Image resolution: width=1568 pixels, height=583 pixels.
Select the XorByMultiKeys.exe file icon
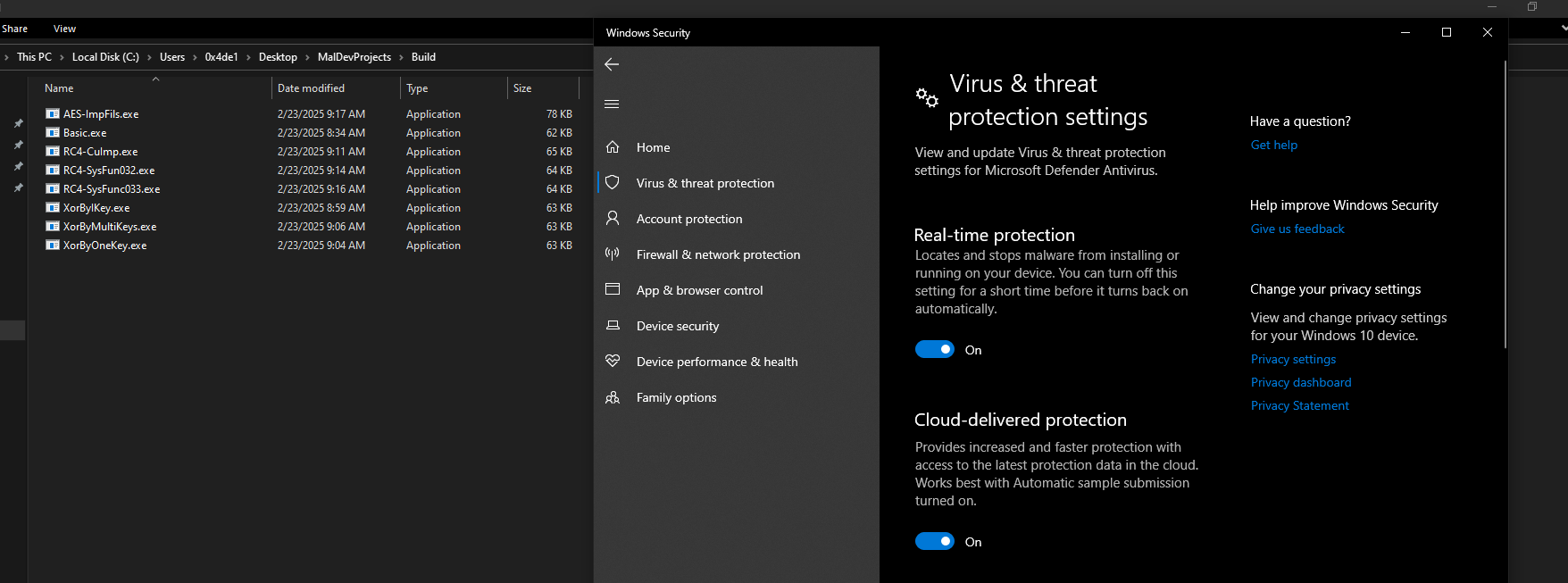coord(53,227)
